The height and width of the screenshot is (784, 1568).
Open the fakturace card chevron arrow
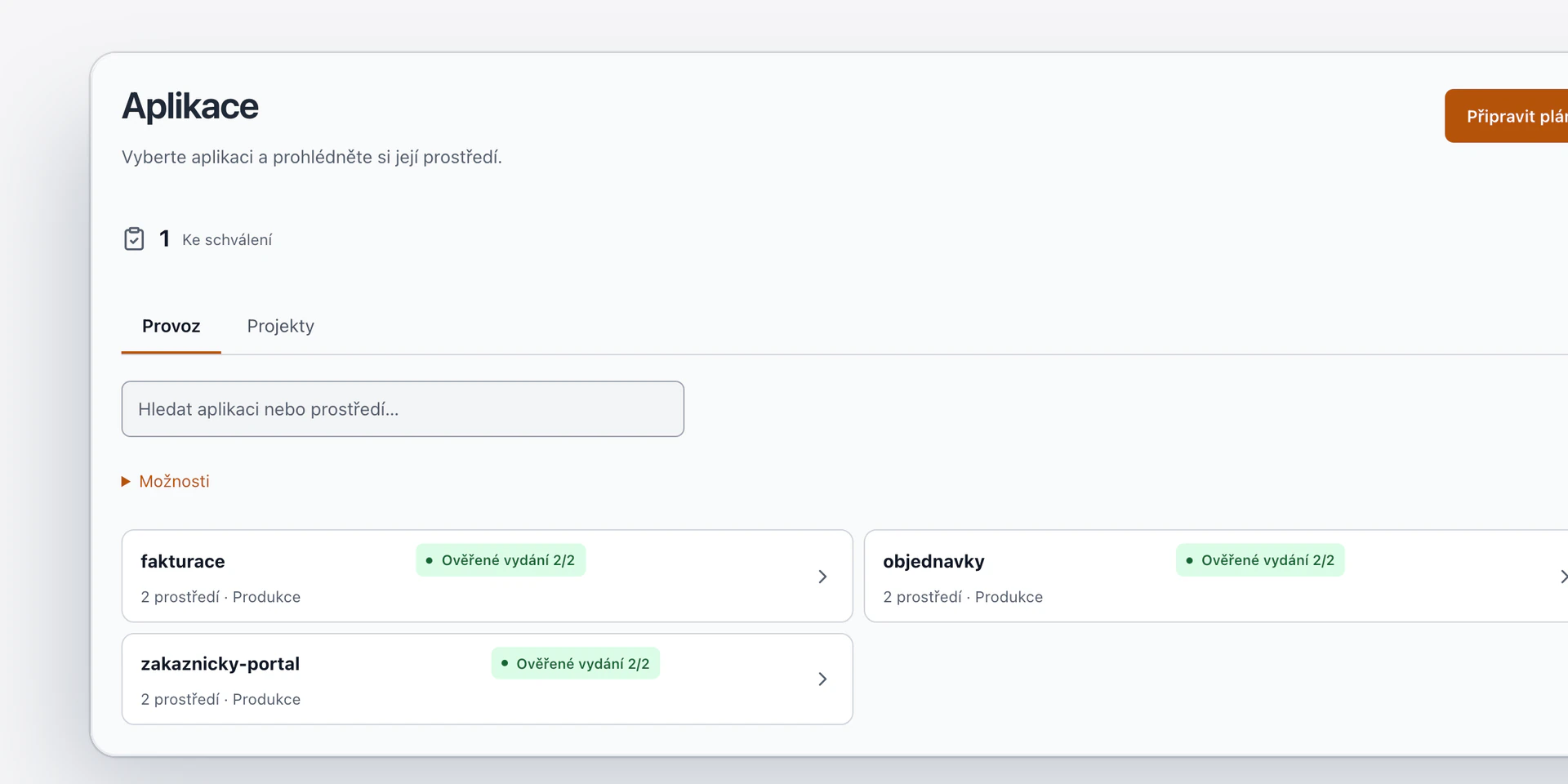[822, 577]
